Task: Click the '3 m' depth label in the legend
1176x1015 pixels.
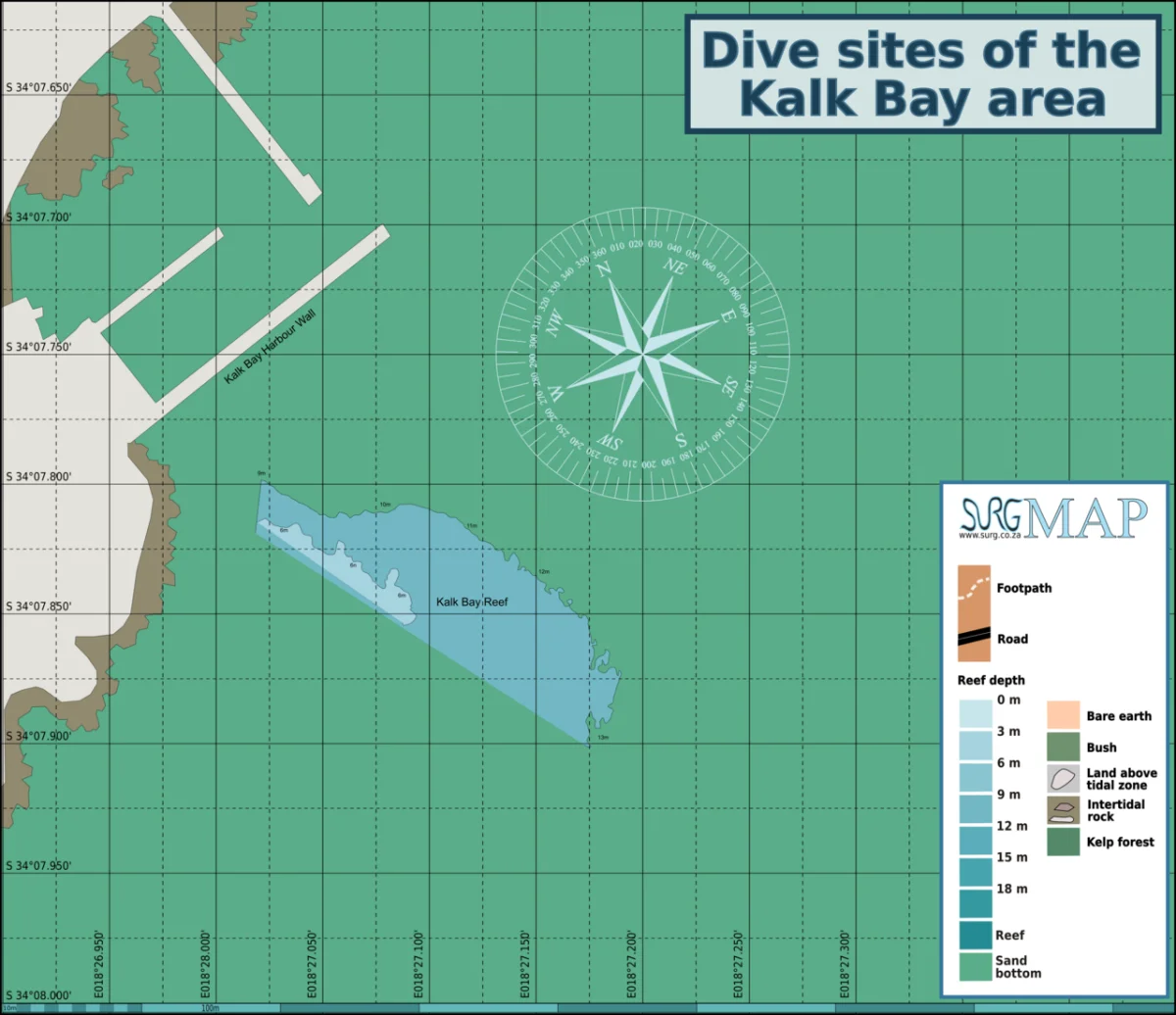Action: pyautogui.click(x=1008, y=731)
